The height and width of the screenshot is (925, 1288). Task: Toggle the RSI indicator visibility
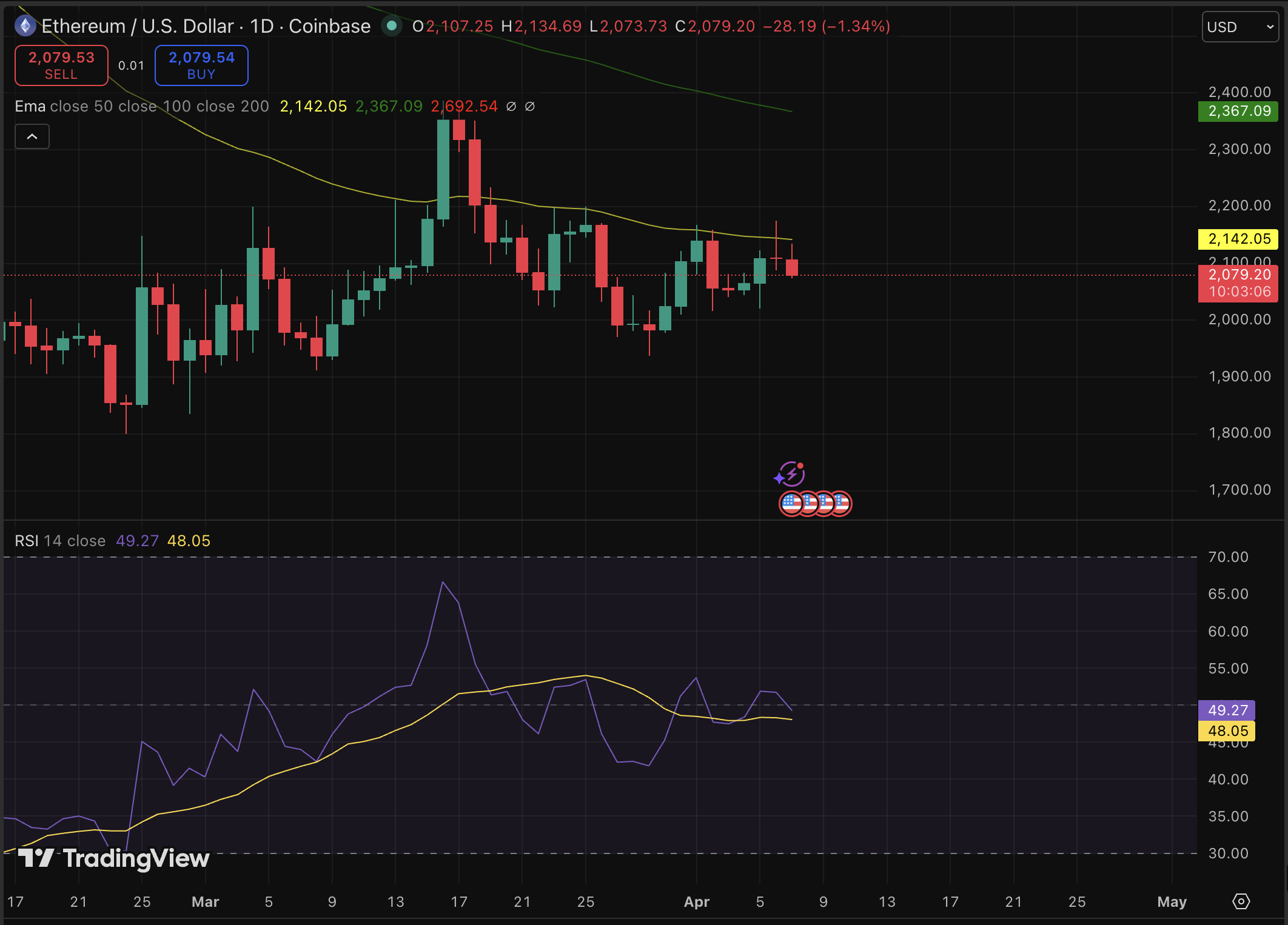27,540
